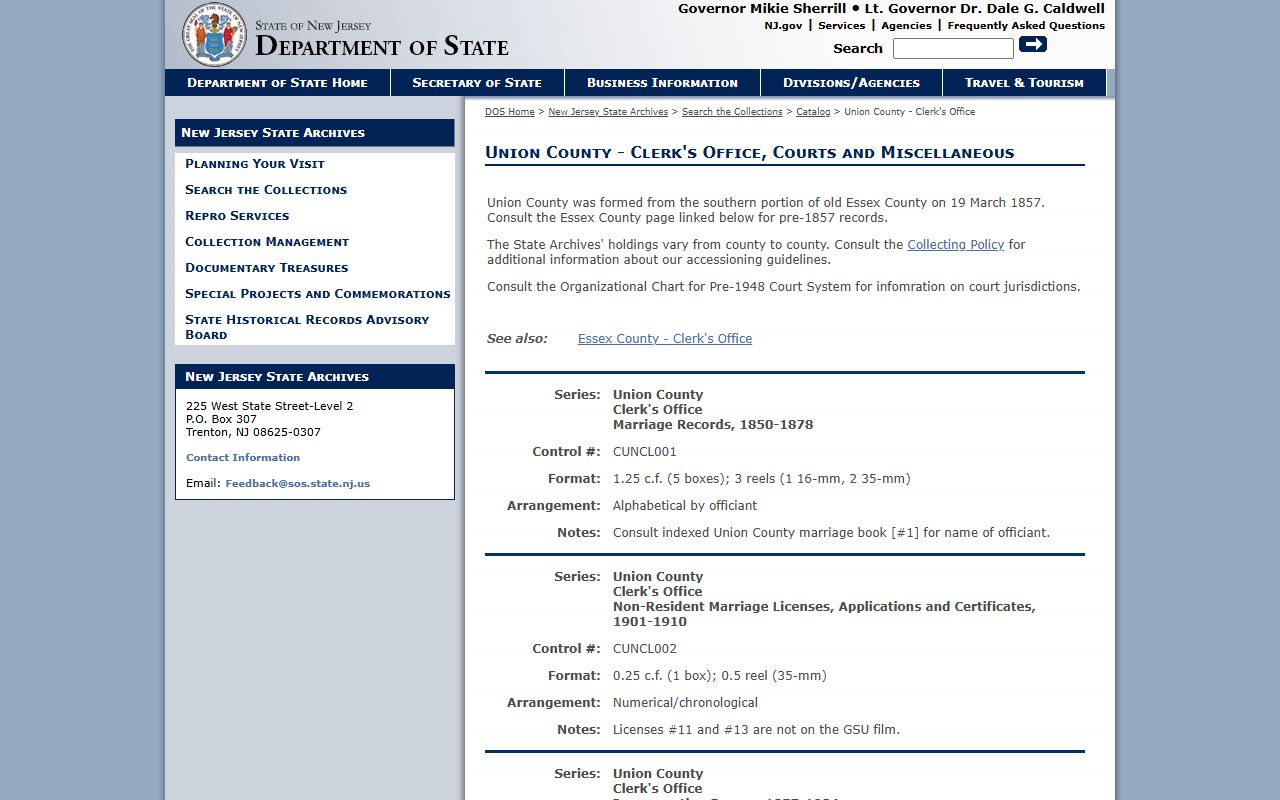Click the Union County page heading
Viewport: 1280px width, 800px height.
(x=750, y=153)
